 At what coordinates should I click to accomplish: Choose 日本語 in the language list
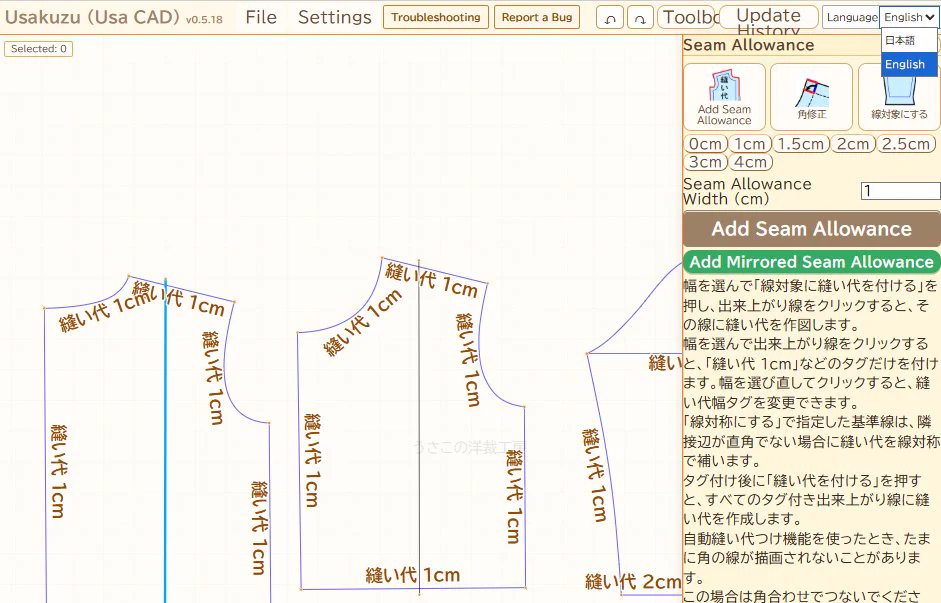point(909,40)
